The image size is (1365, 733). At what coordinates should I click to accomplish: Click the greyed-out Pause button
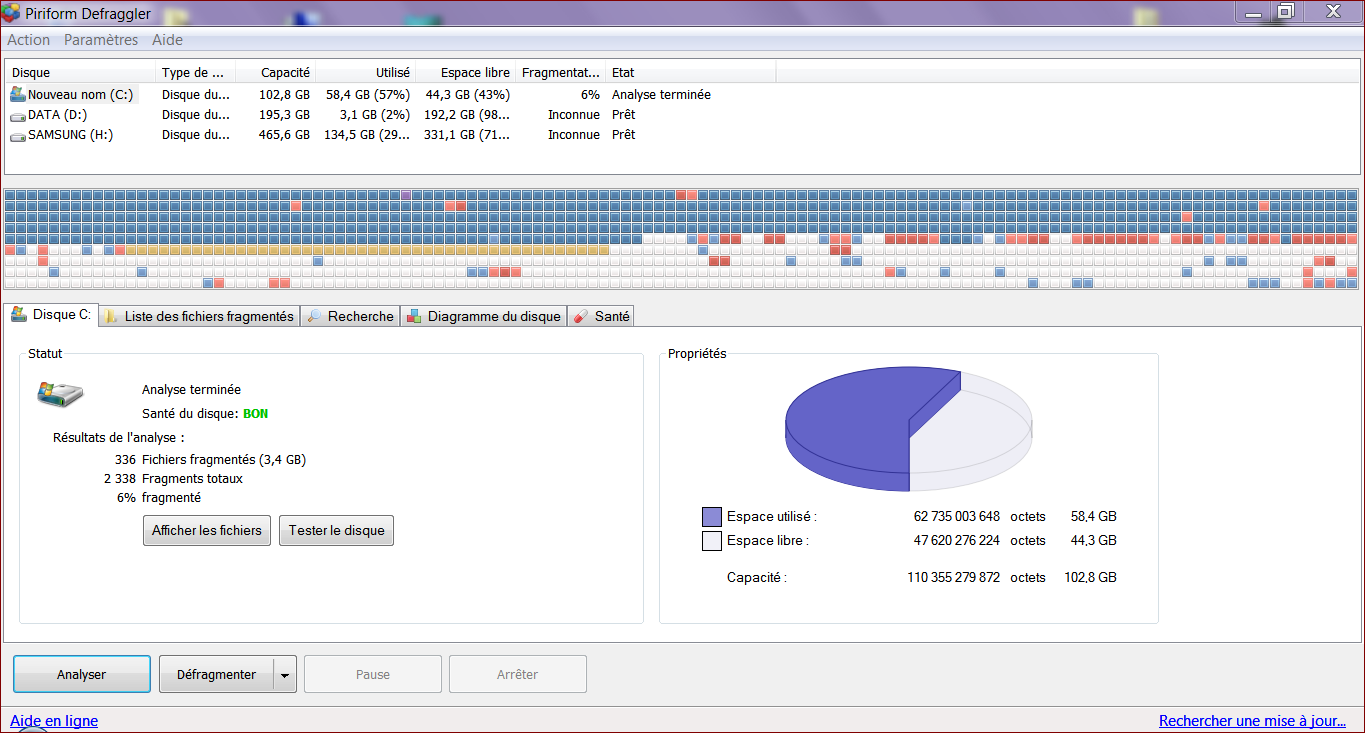[x=373, y=674]
